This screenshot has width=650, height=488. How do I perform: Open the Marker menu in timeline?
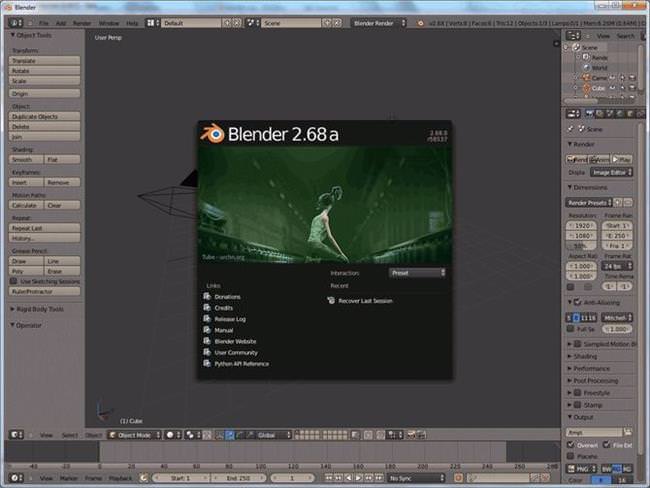[68, 478]
